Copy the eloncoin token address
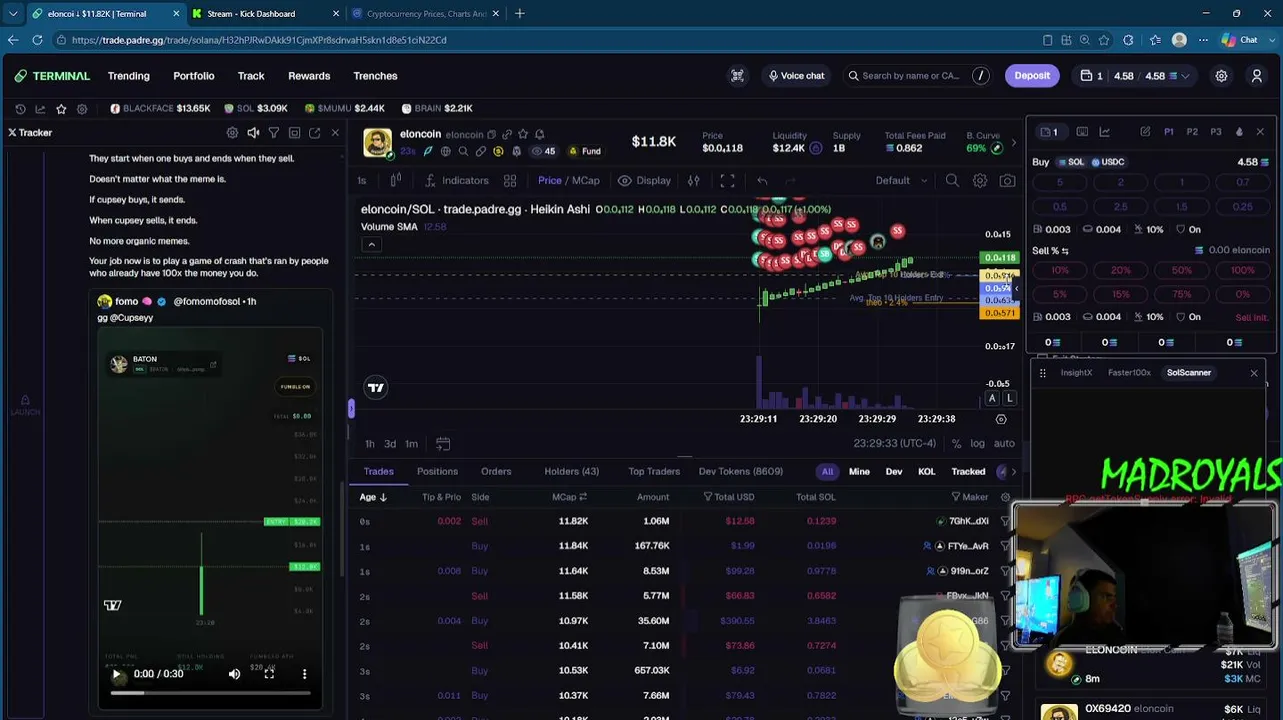1283x720 pixels. (491, 135)
